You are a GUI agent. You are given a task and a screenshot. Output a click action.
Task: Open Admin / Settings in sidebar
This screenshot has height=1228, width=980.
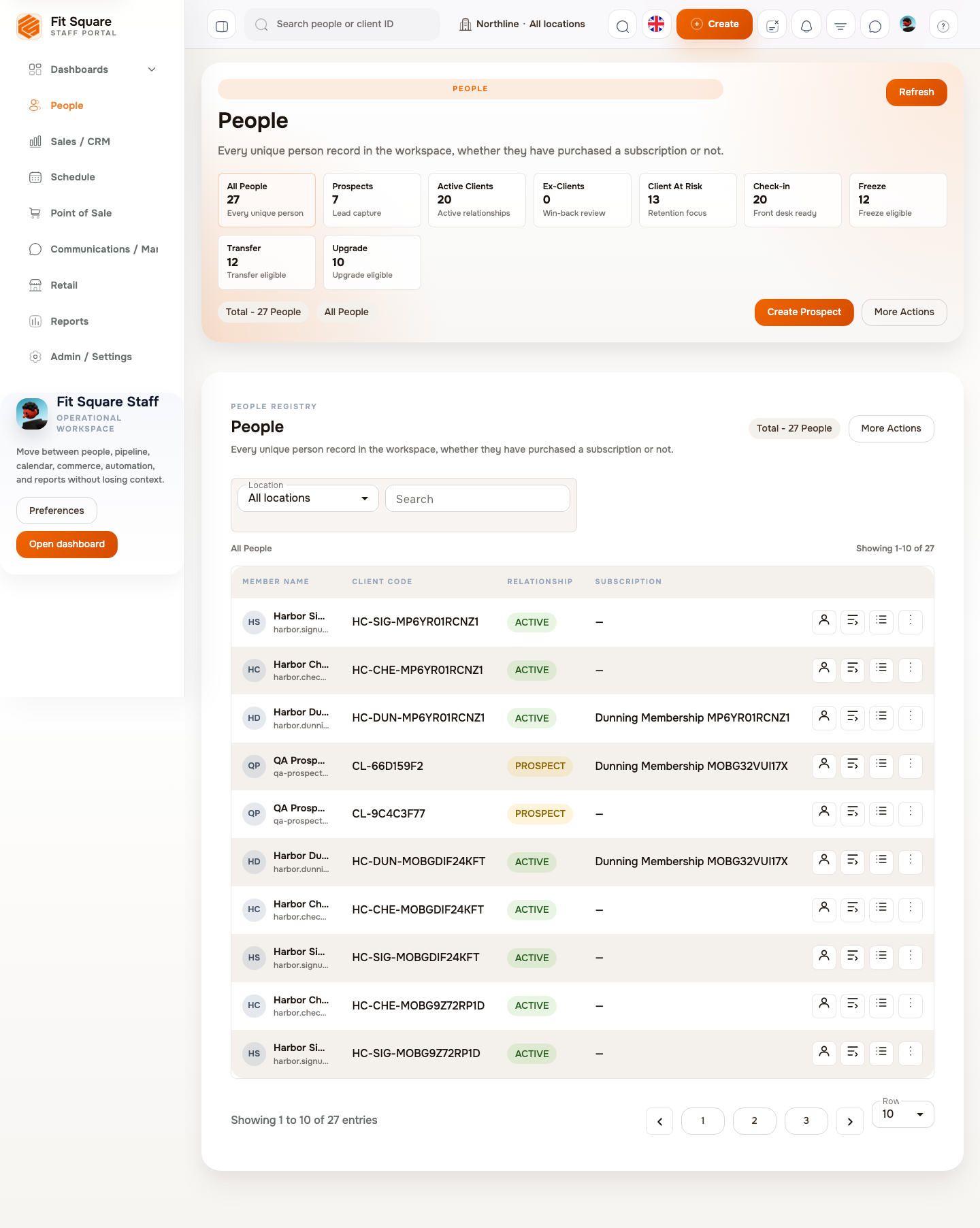pyautogui.click(x=93, y=357)
